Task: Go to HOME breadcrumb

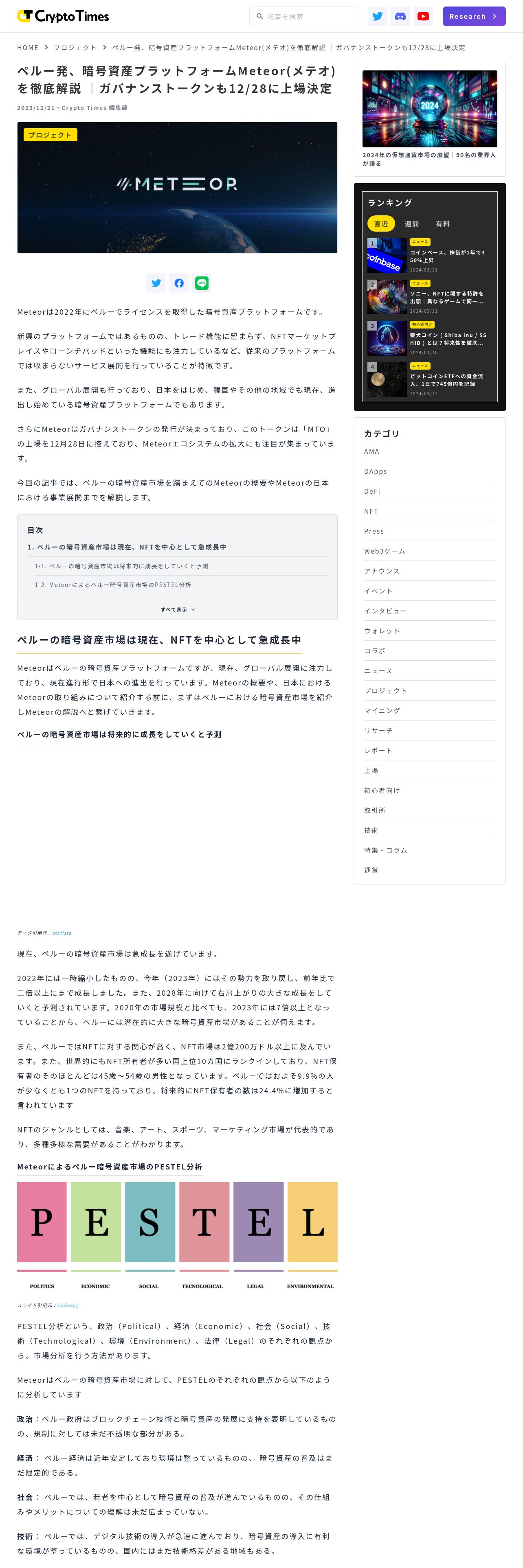Action: [x=27, y=48]
